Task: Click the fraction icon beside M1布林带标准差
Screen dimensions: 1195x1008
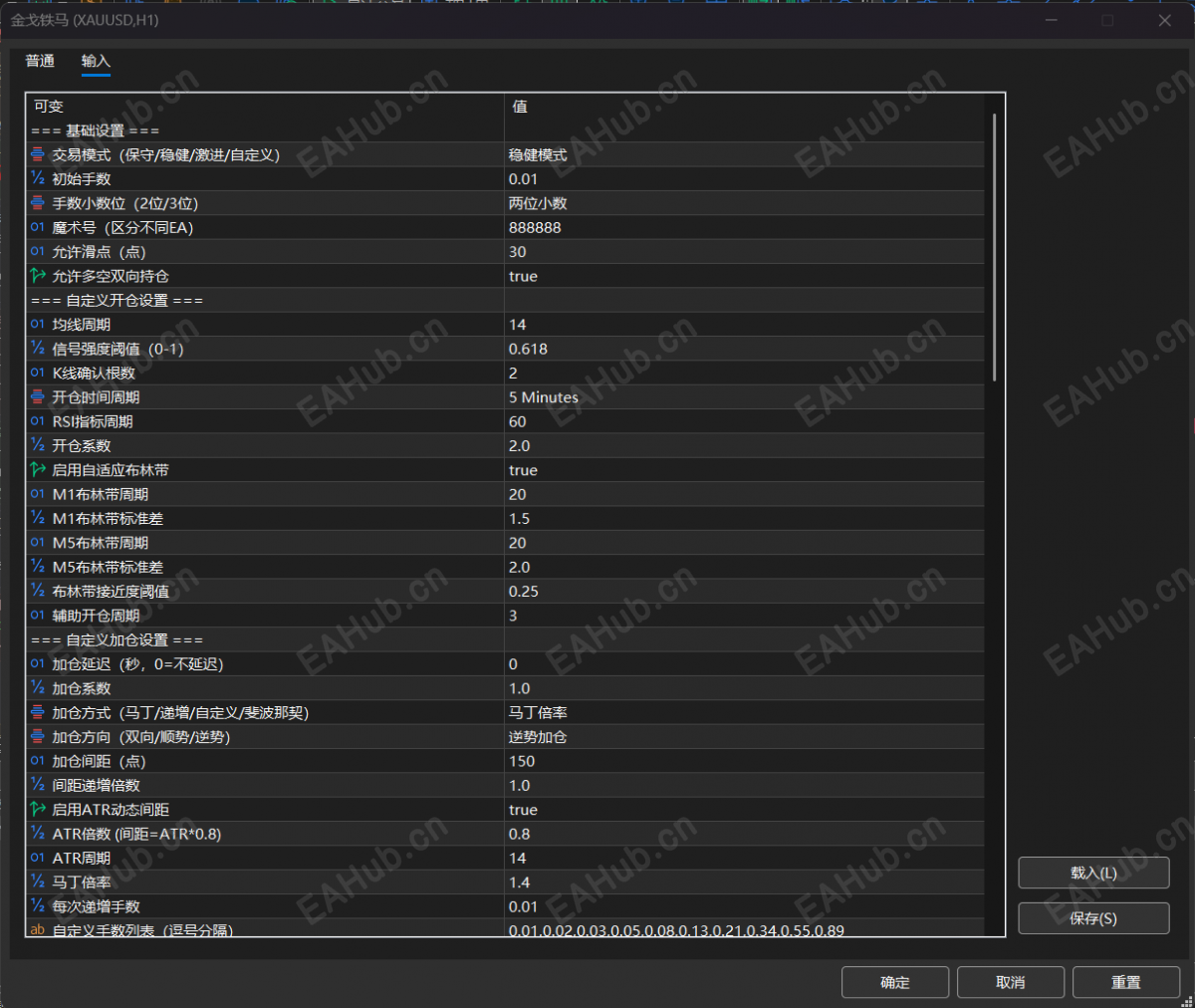Action: [x=38, y=518]
